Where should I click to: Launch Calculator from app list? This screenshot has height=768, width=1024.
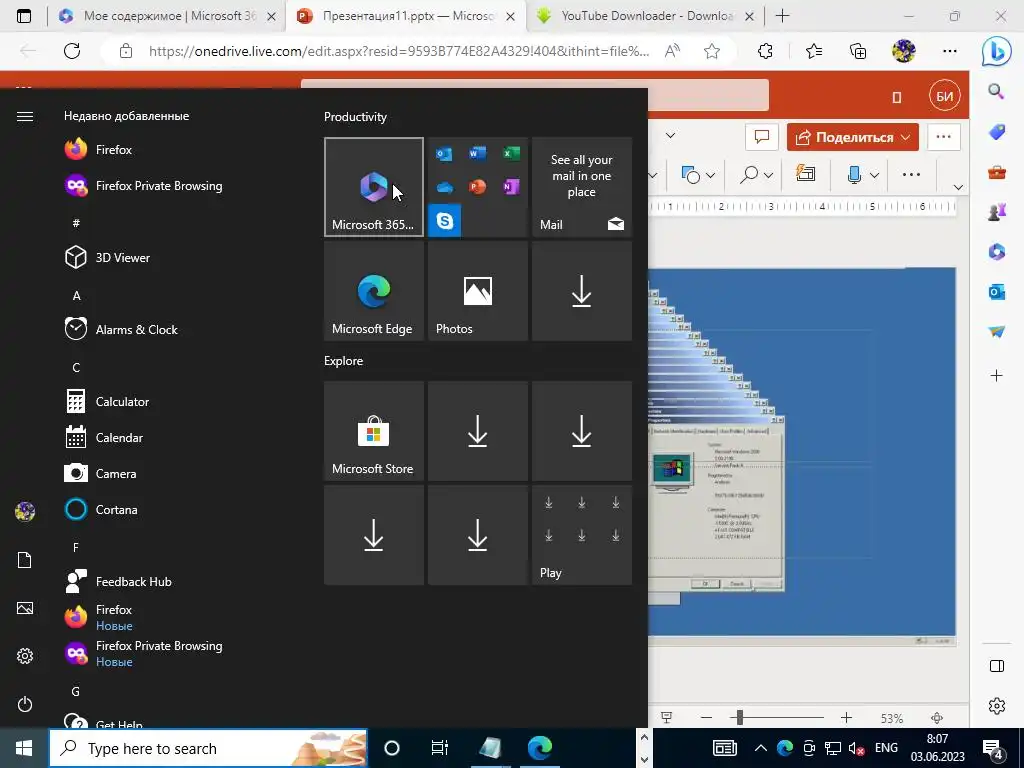(x=108, y=402)
